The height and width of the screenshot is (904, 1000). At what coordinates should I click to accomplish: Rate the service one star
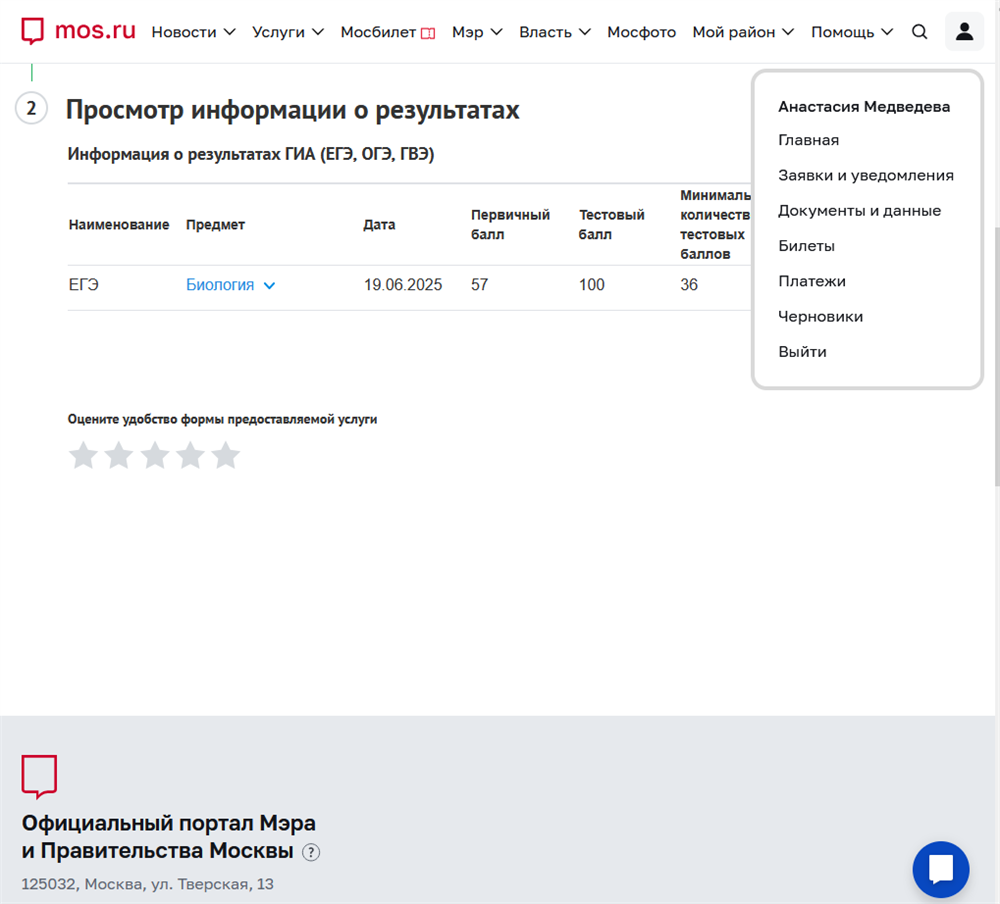83,456
